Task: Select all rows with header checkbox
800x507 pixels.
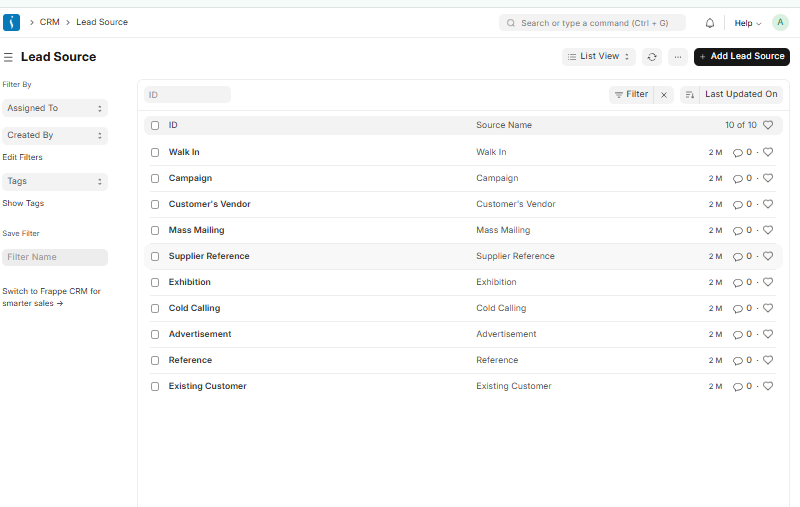Action: [155, 125]
